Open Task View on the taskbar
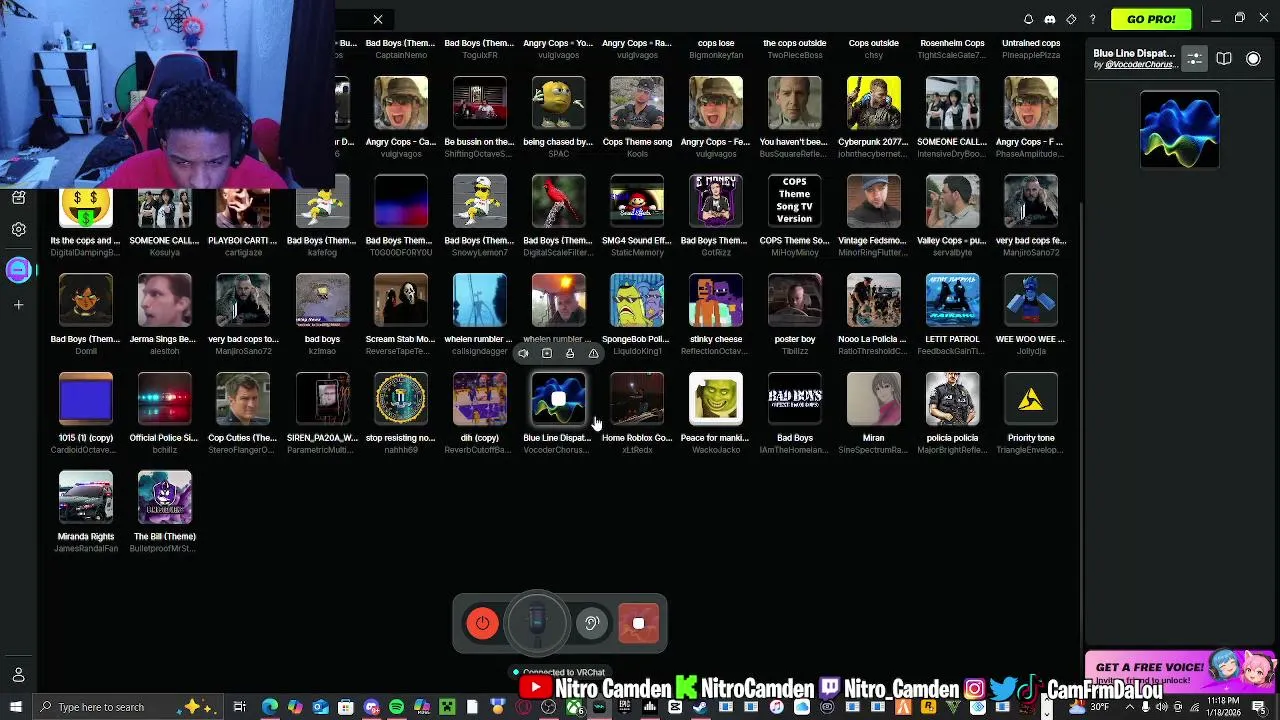 click(x=240, y=707)
